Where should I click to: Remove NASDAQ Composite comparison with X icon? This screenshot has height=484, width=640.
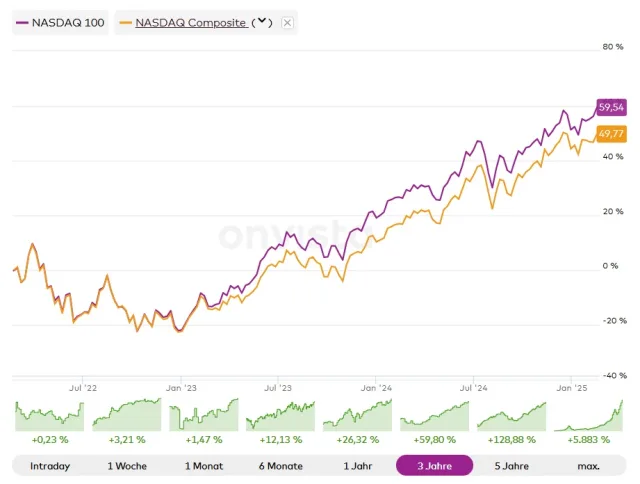(x=288, y=23)
